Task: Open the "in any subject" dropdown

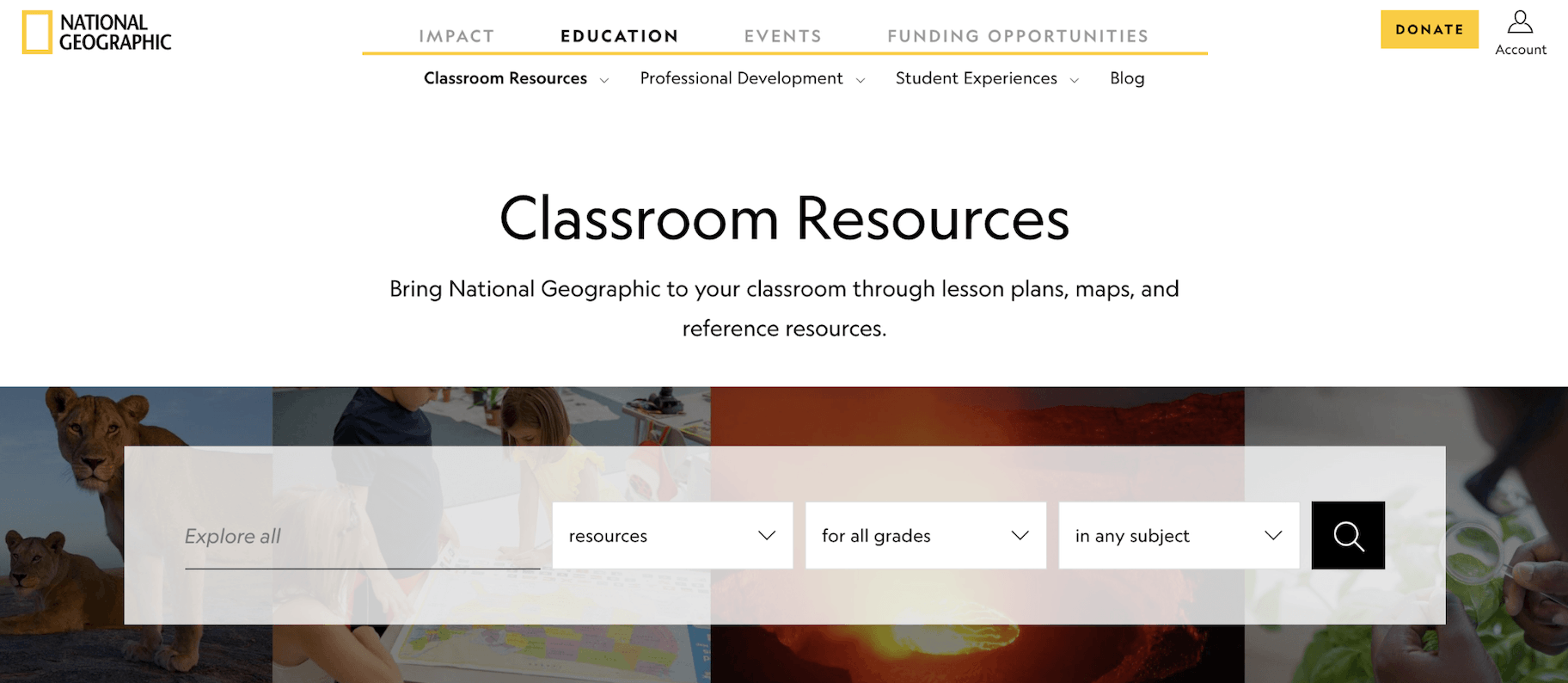Action: 1179,535
